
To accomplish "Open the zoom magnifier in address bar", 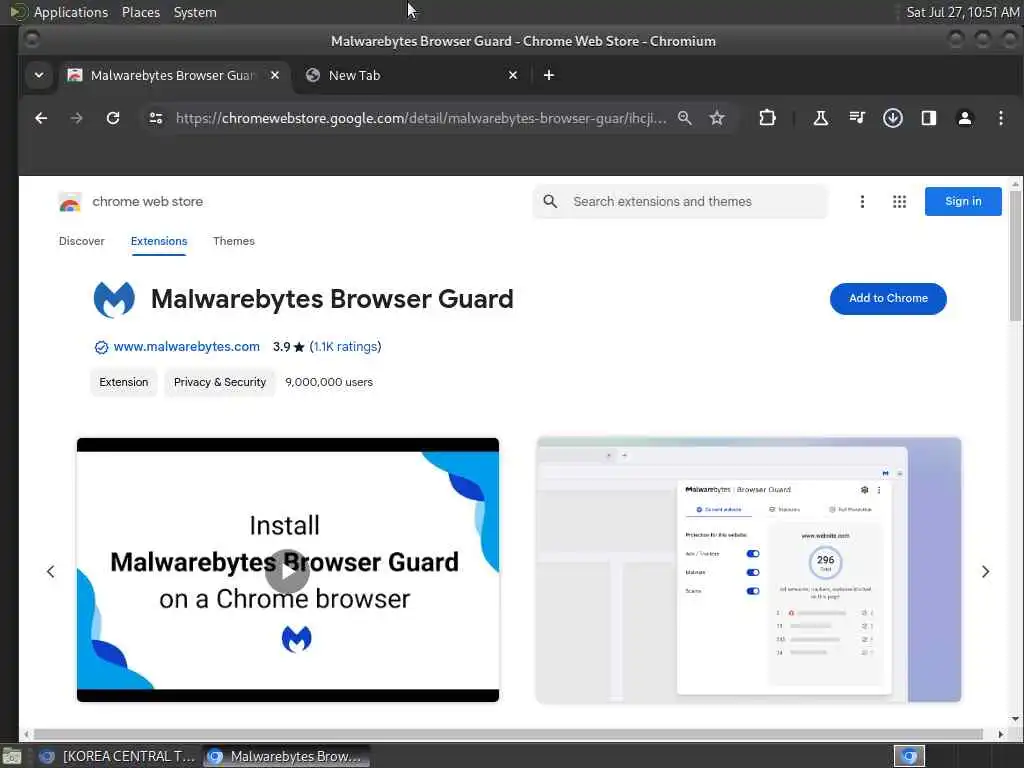I will pyautogui.click(x=684, y=118).
